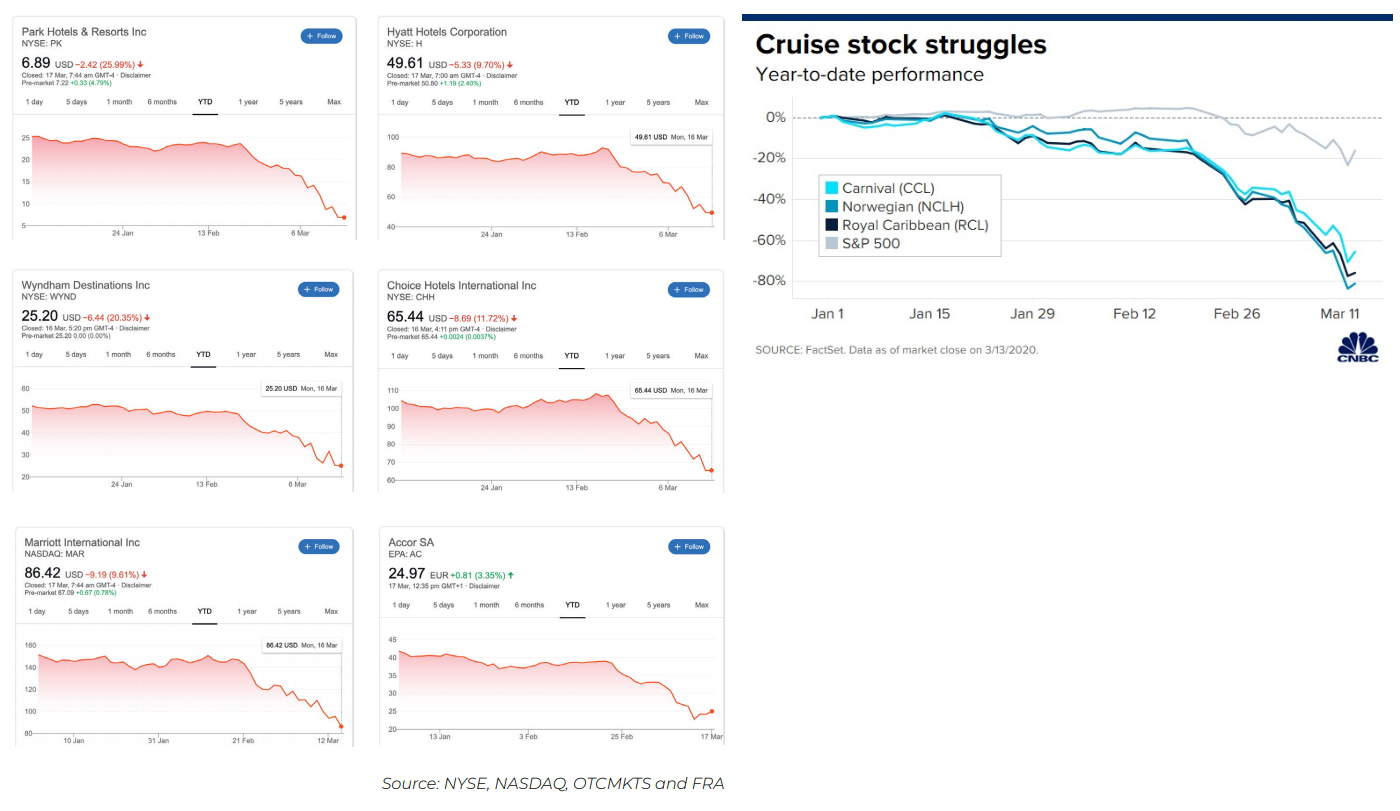The height and width of the screenshot is (811, 1400).
Task: Select 1 month range for Wyndham chart
Action: click(x=118, y=354)
